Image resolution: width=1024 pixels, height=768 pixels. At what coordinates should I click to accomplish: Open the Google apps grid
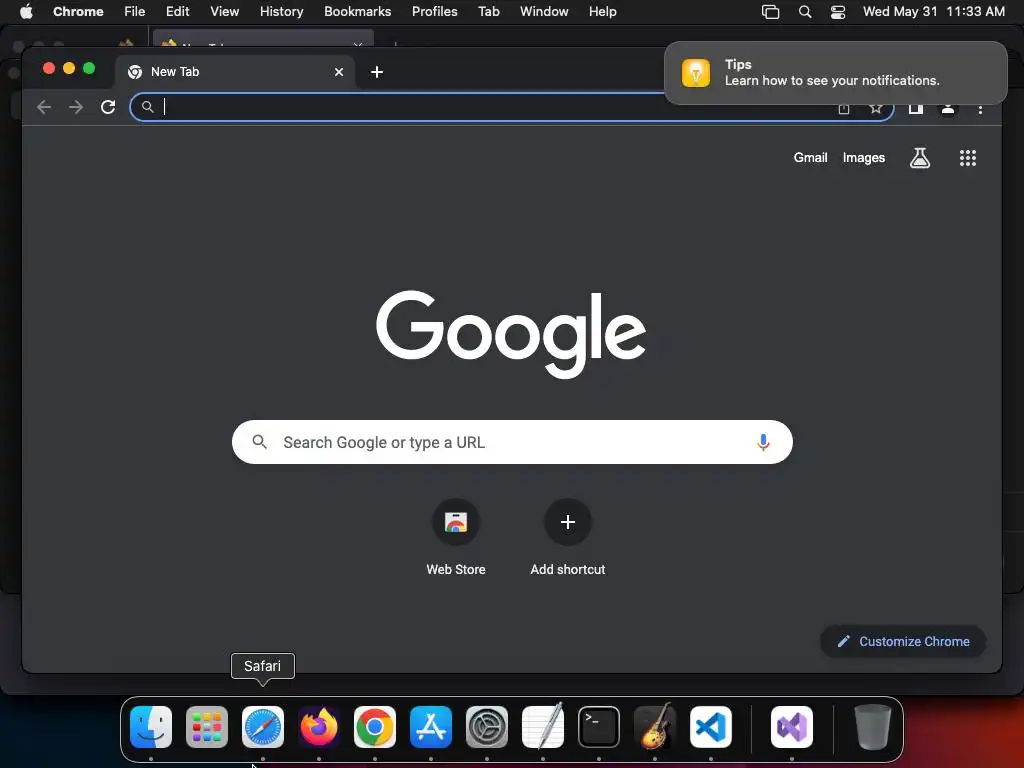967,157
